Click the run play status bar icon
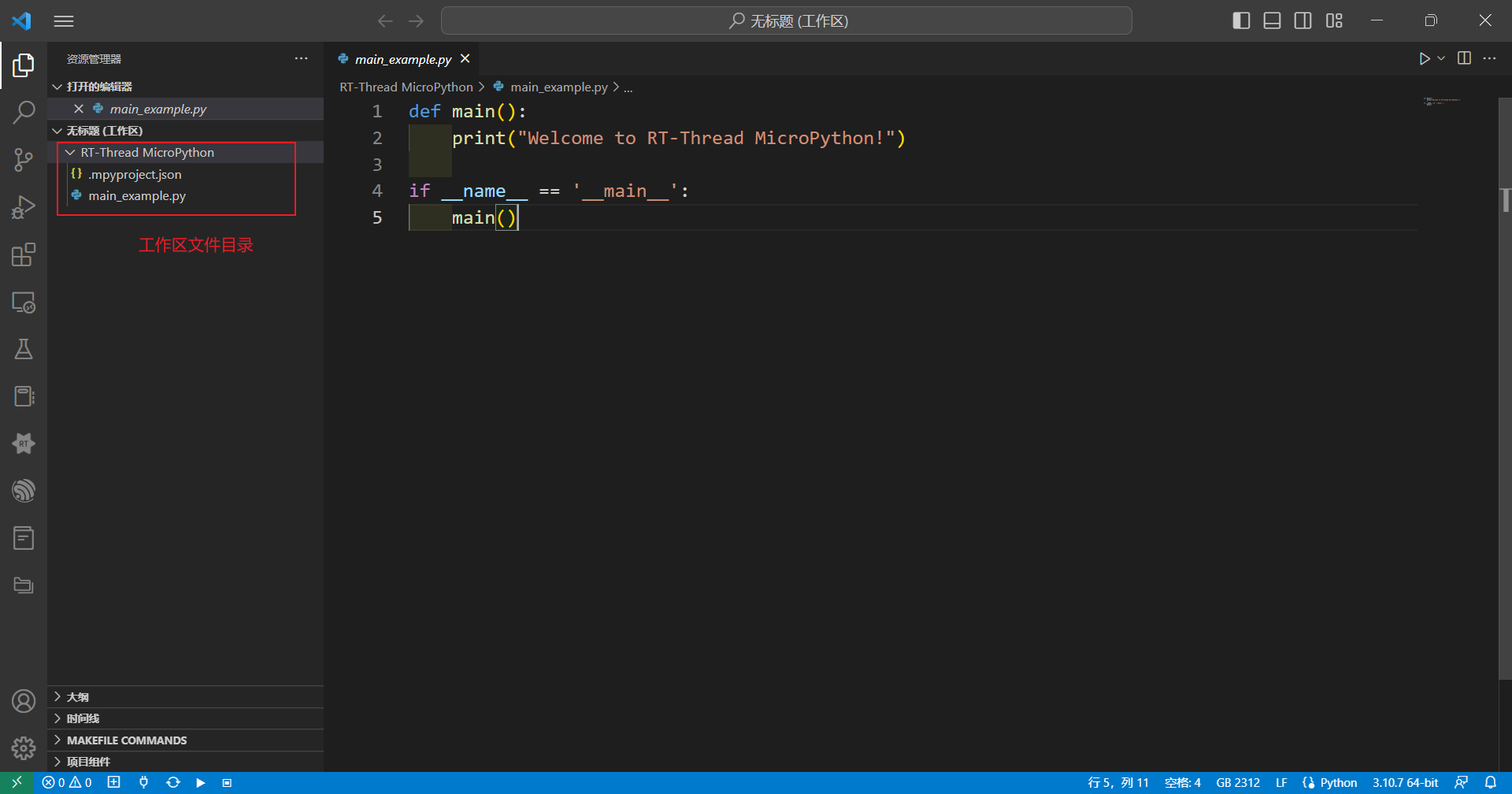Viewport: 1512px width, 794px height. click(201, 783)
